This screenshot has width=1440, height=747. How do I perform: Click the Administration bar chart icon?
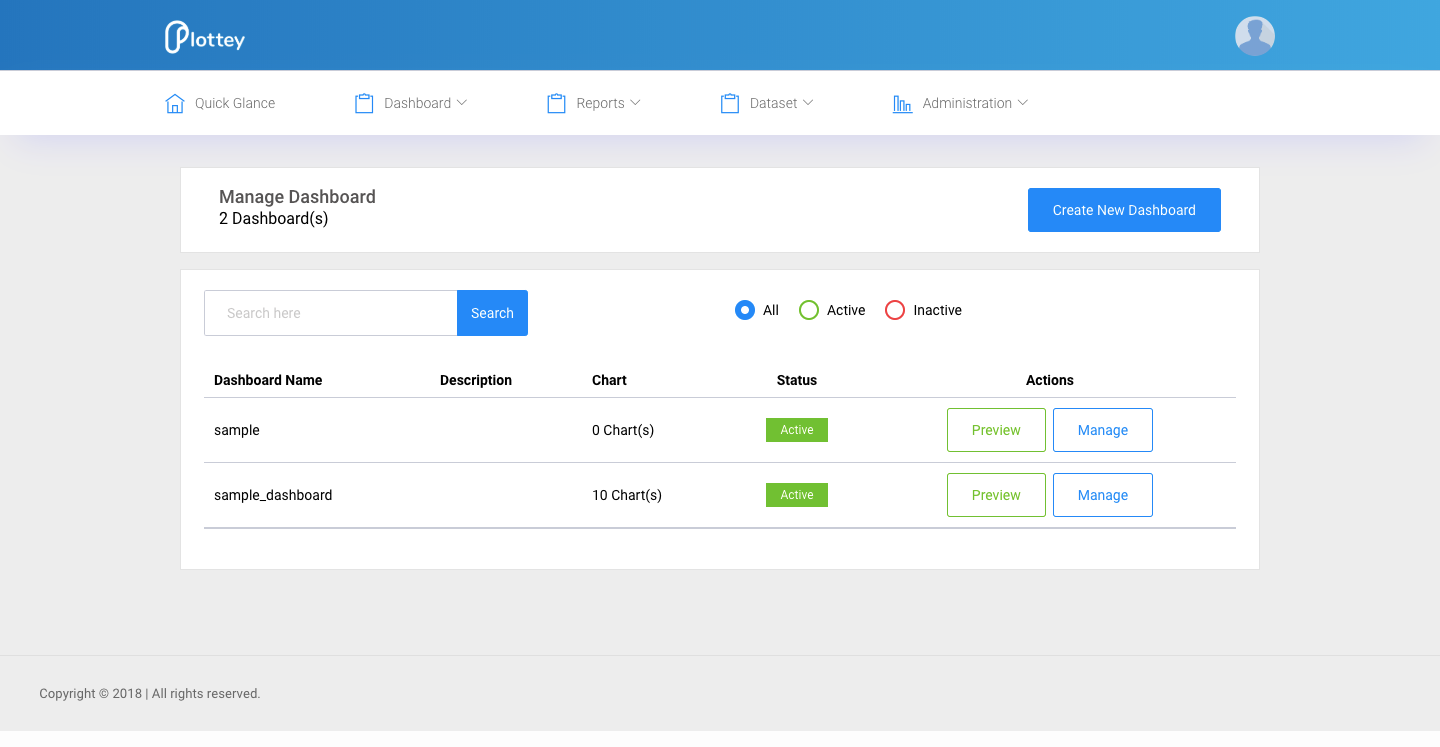pyautogui.click(x=902, y=102)
